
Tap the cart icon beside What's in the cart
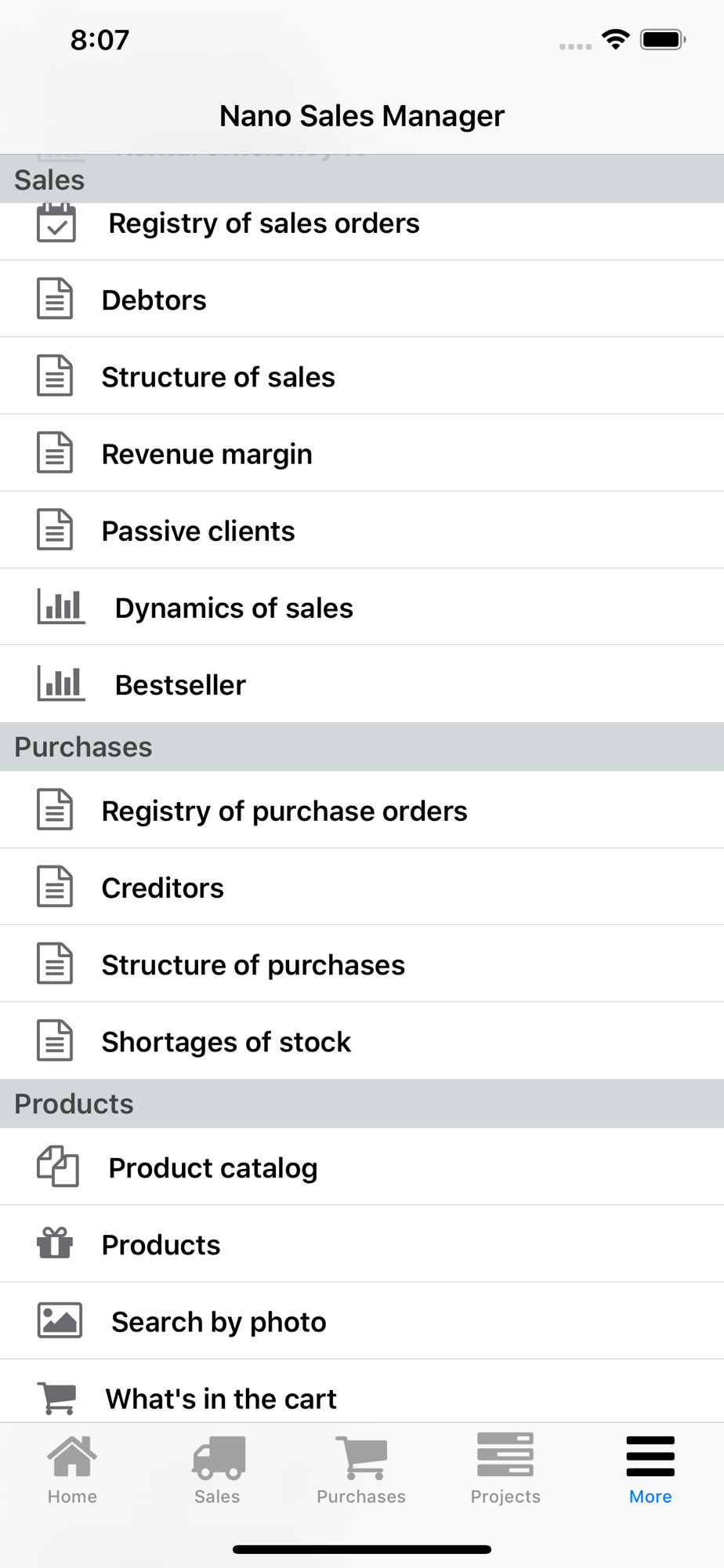coord(57,1398)
